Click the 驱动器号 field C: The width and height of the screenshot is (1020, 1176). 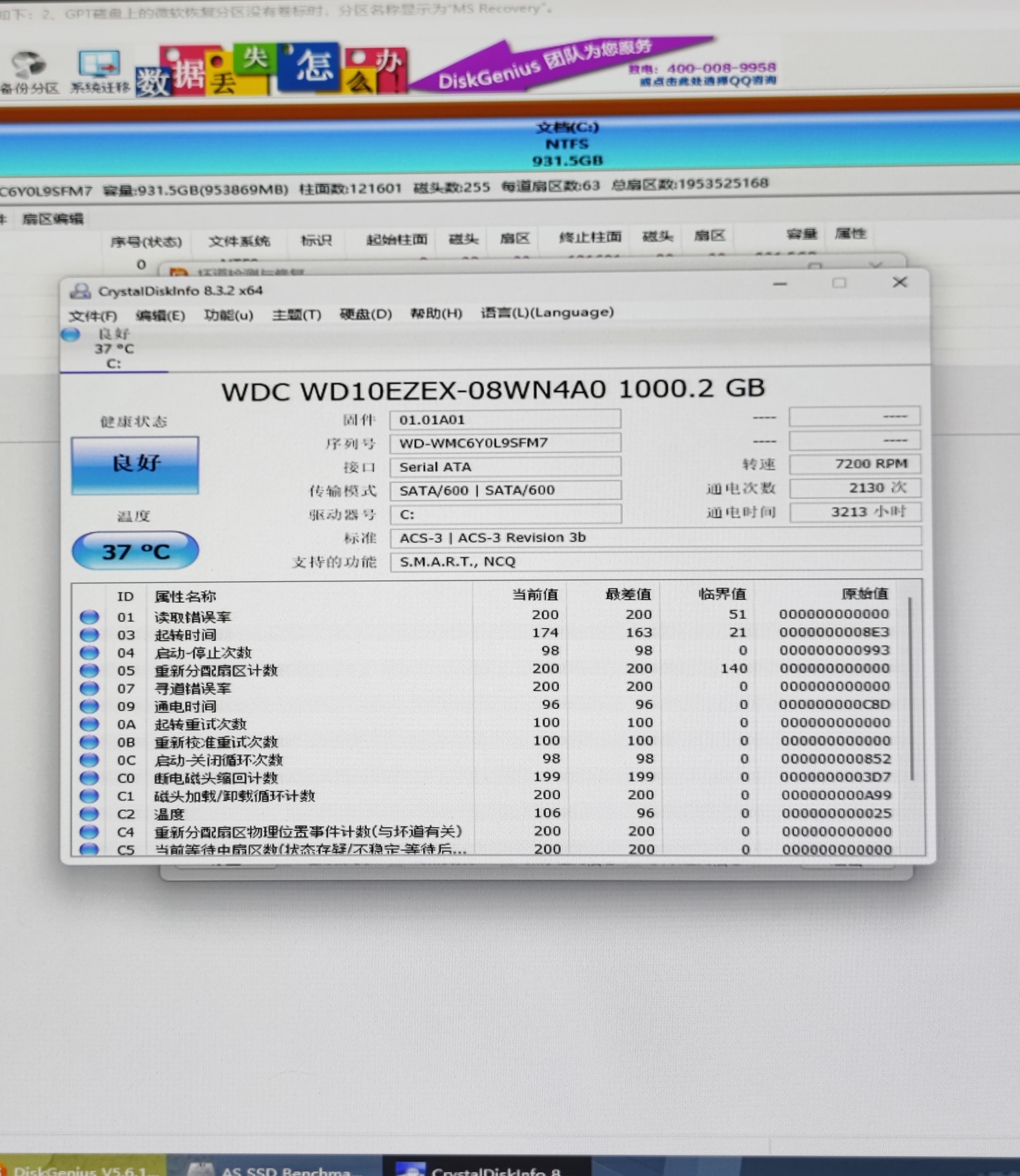point(506,515)
